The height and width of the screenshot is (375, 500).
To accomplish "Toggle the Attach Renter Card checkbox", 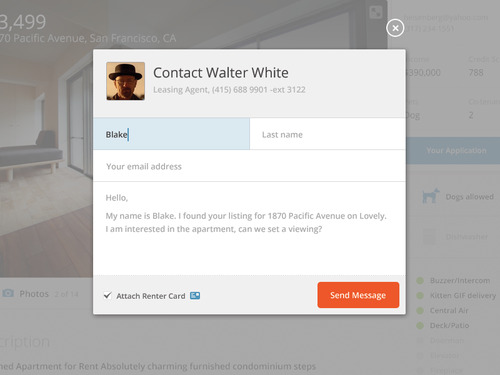I will coord(107,295).
